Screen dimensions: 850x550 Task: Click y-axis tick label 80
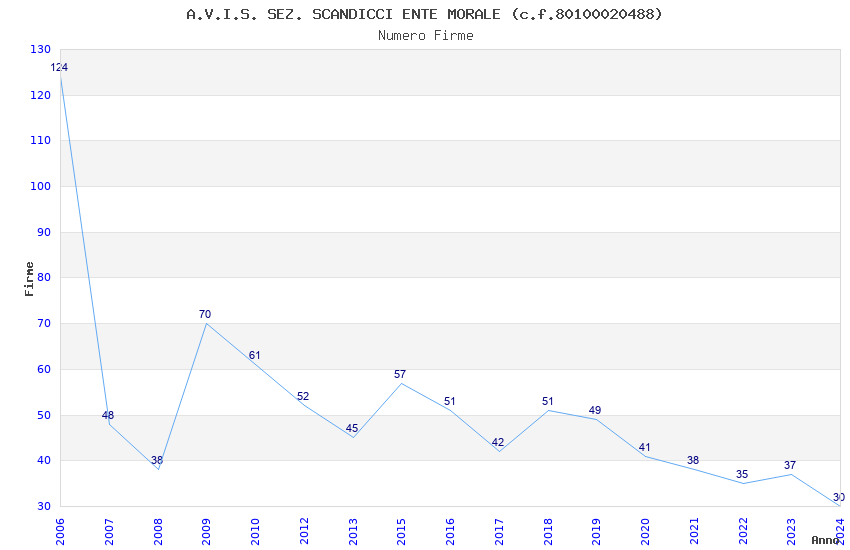[44, 277]
